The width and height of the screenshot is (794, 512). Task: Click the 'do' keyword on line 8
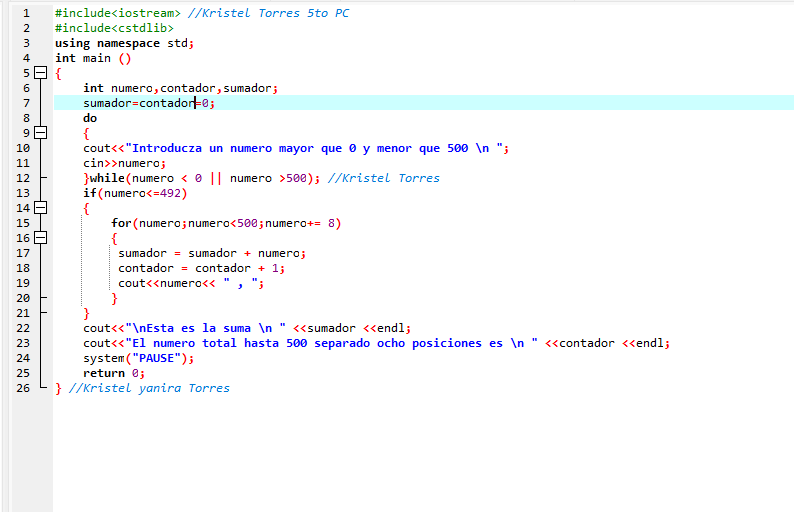(x=90, y=118)
